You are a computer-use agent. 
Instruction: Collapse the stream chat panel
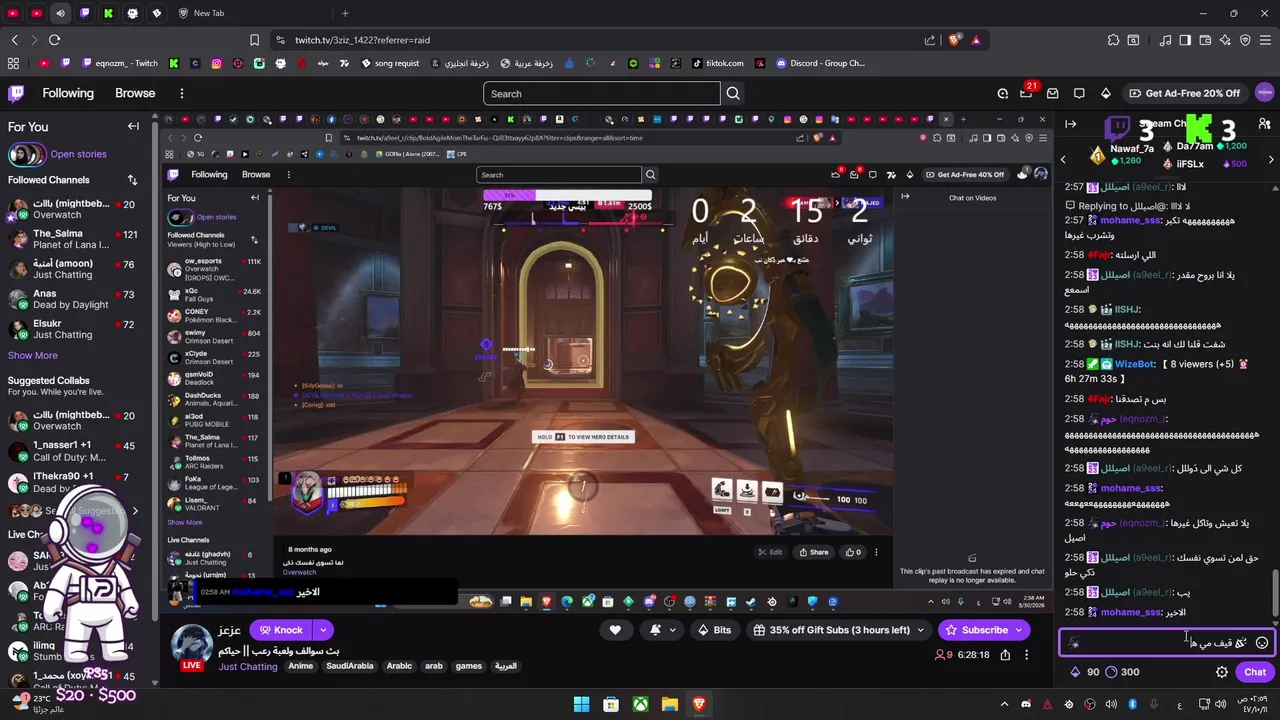pyautogui.click(x=1070, y=124)
